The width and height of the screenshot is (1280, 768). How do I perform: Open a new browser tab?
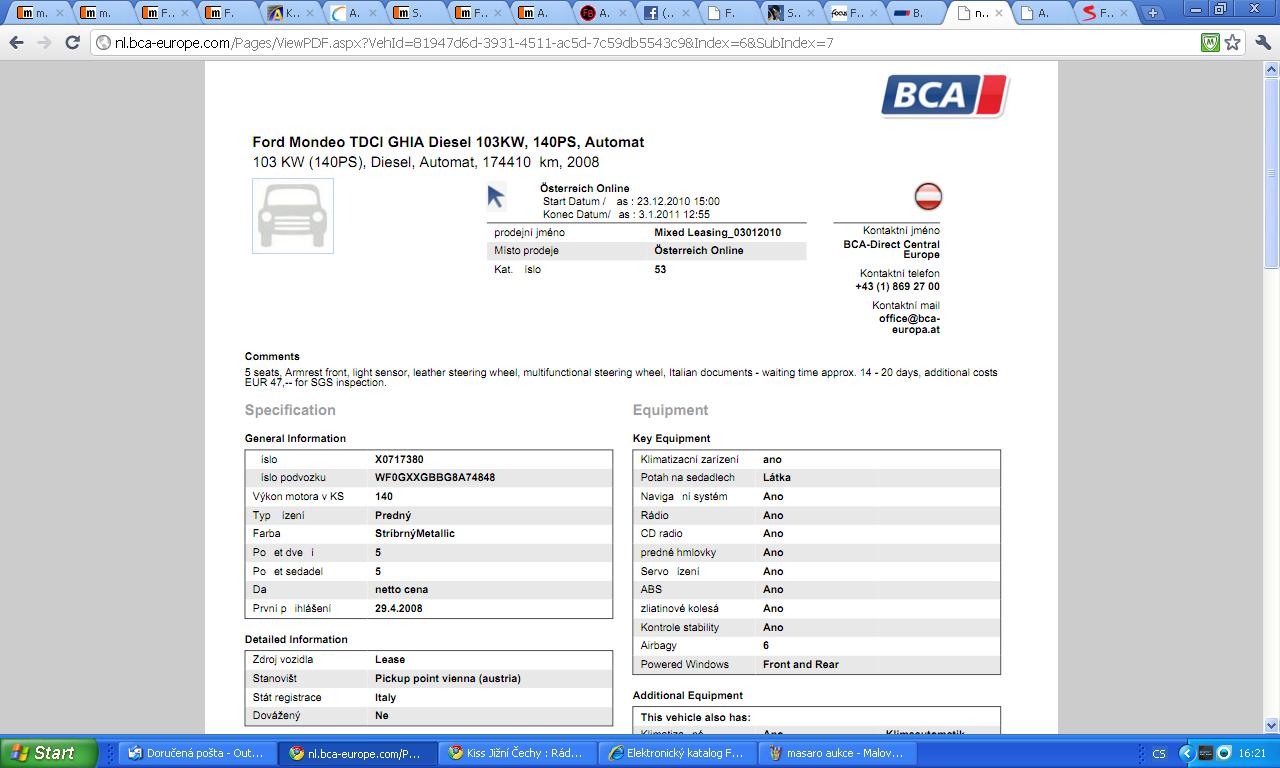click(x=1152, y=13)
